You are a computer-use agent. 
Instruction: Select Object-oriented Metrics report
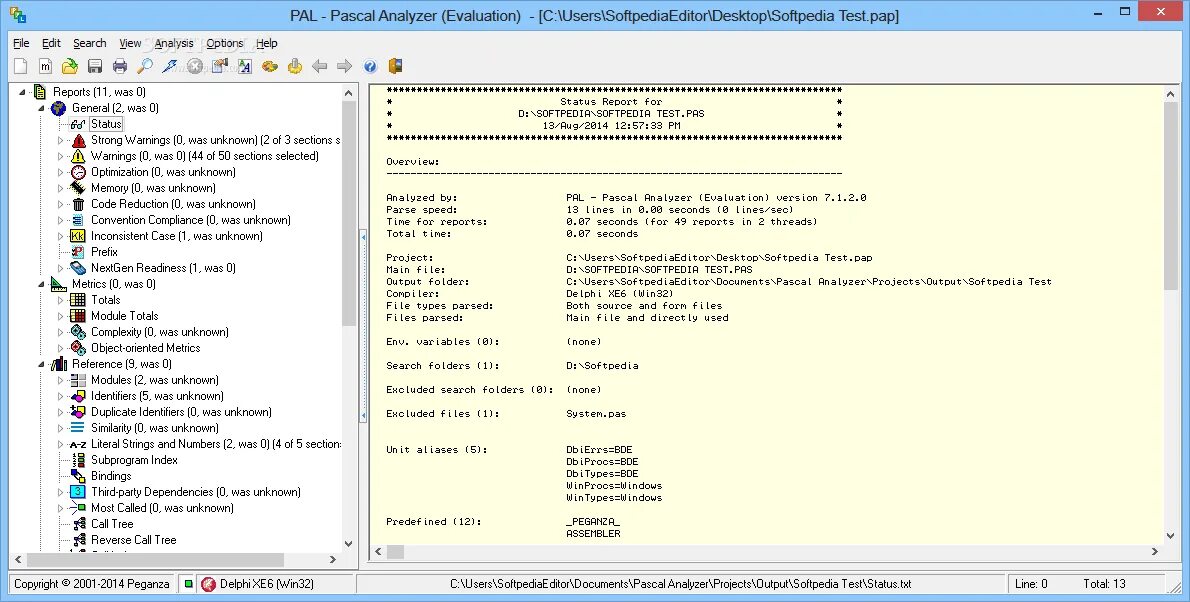[146, 348]
